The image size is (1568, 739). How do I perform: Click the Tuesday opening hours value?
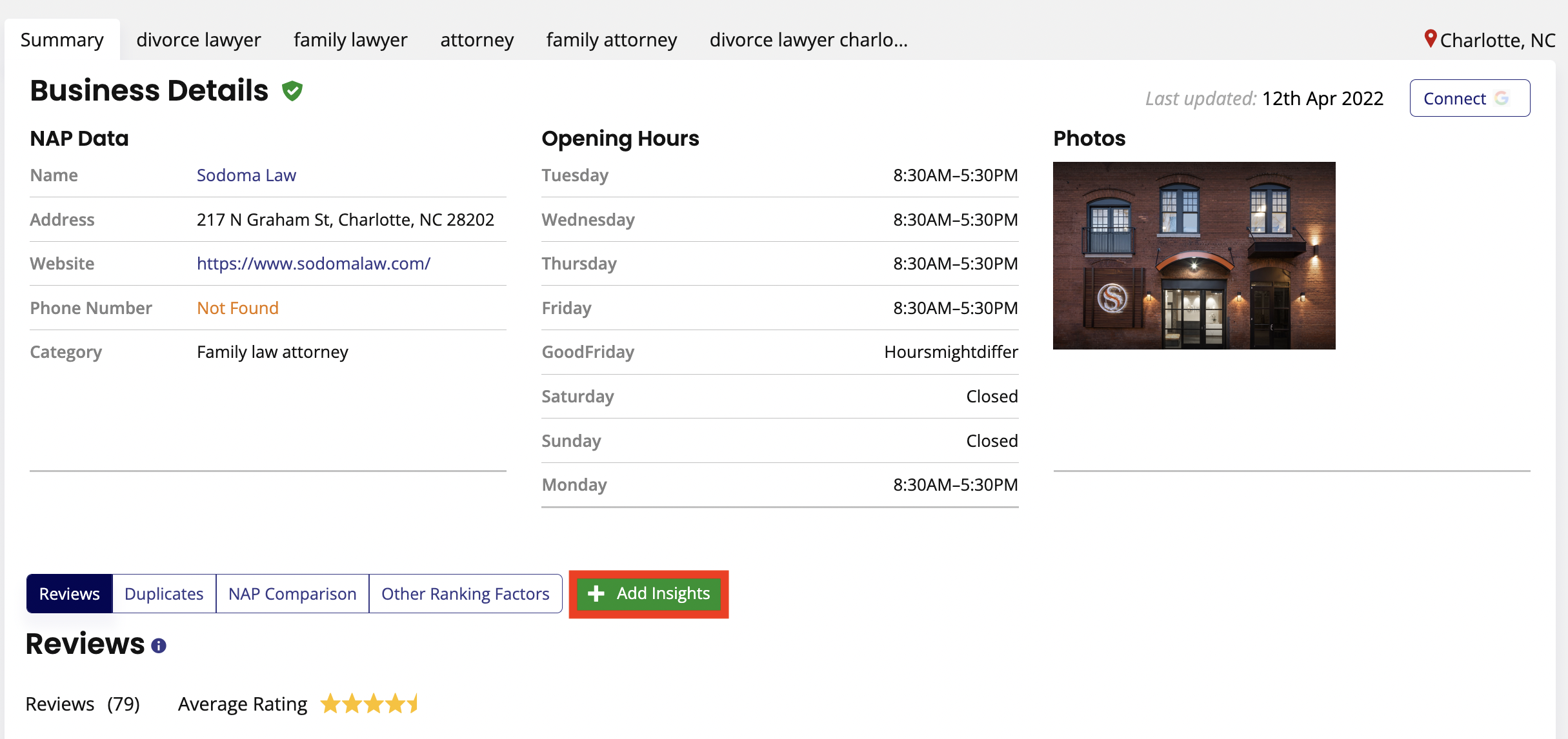point(956,175)
